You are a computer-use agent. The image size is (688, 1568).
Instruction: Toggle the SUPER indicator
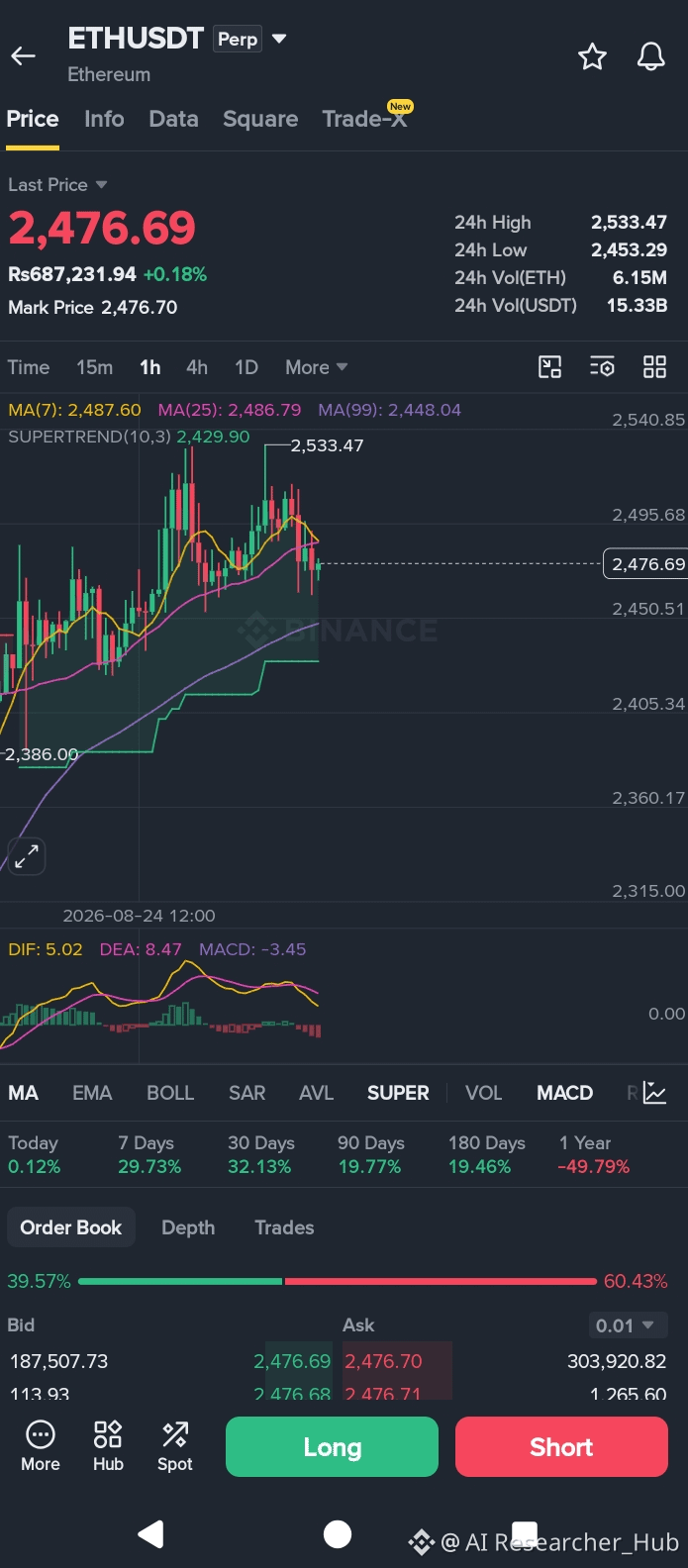[x=398, y=1093]
